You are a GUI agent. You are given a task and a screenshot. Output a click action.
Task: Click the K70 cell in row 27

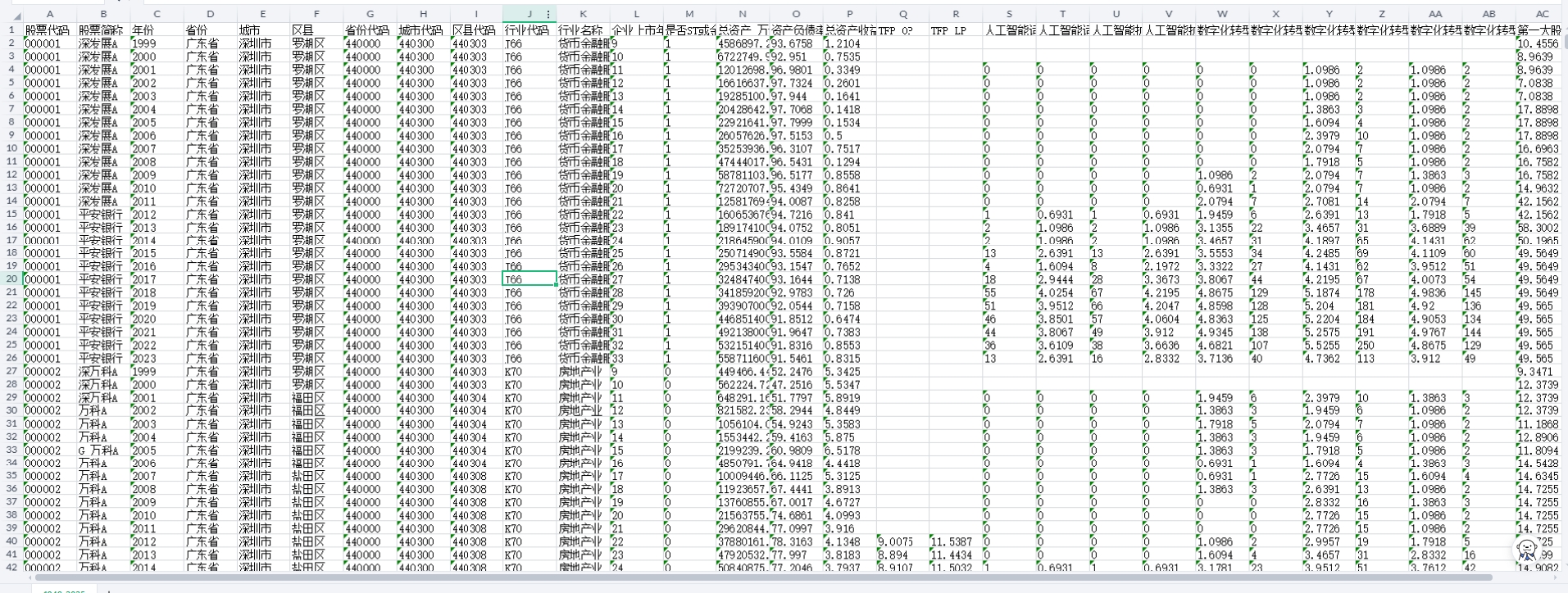(529, 371)
